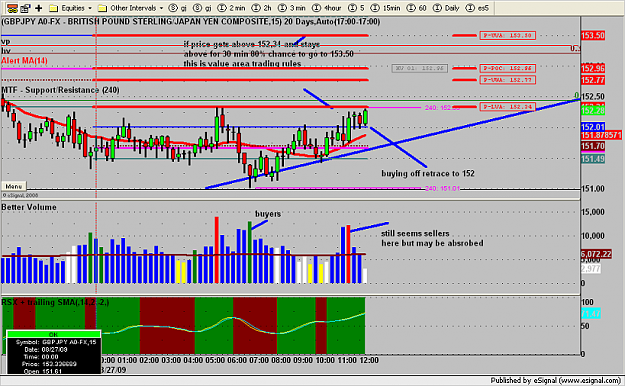Open the Other Intervals folder

128,8
